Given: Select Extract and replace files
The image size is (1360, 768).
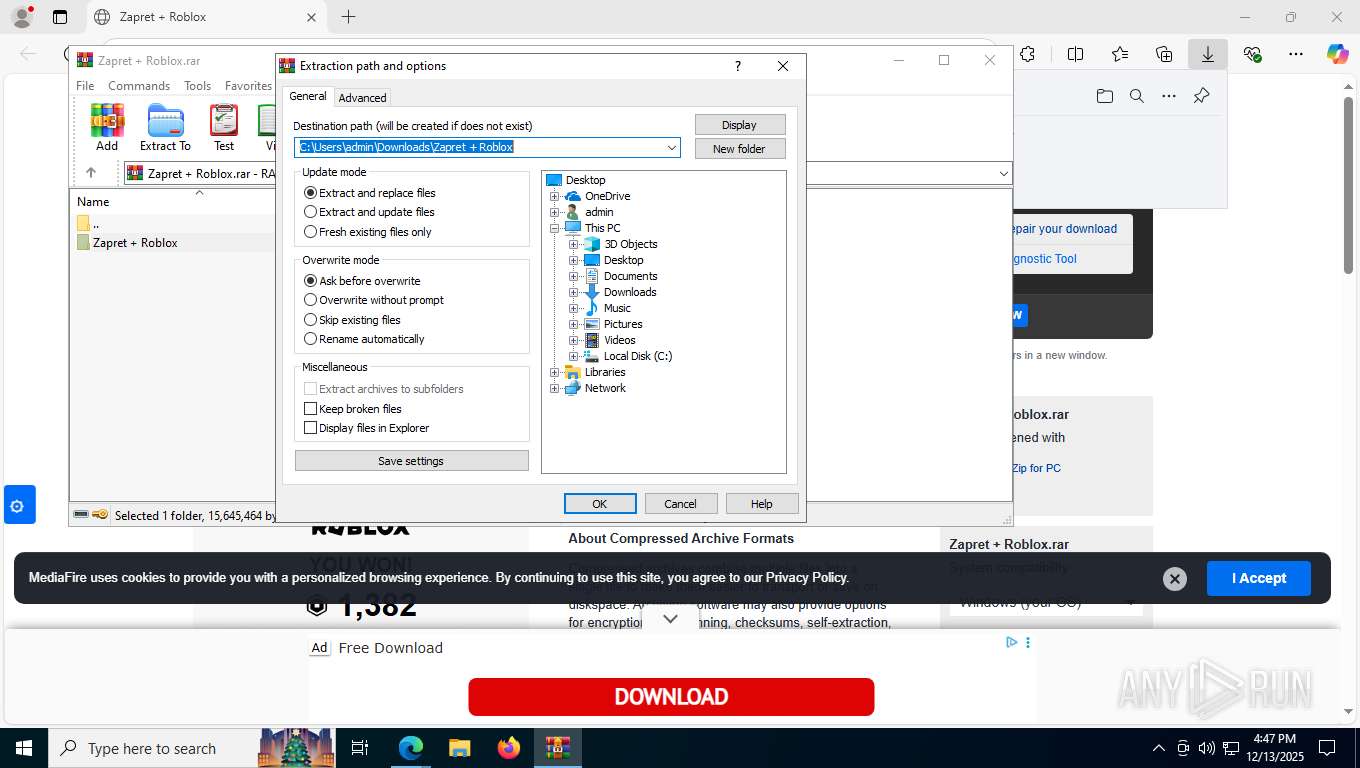Looking at the screenshot, I should click(x=370, y=193).
